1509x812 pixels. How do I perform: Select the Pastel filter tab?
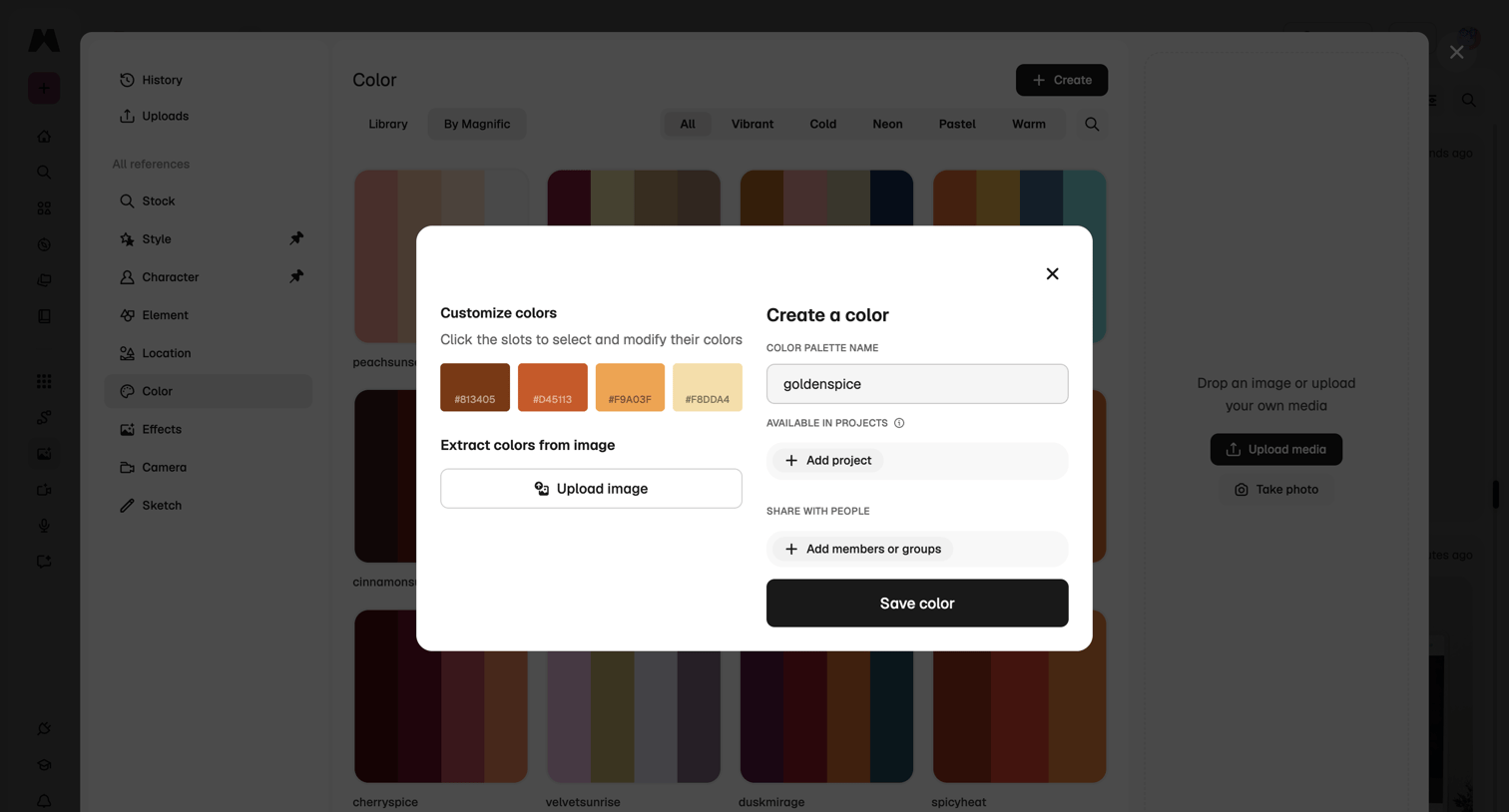[956, 124]
